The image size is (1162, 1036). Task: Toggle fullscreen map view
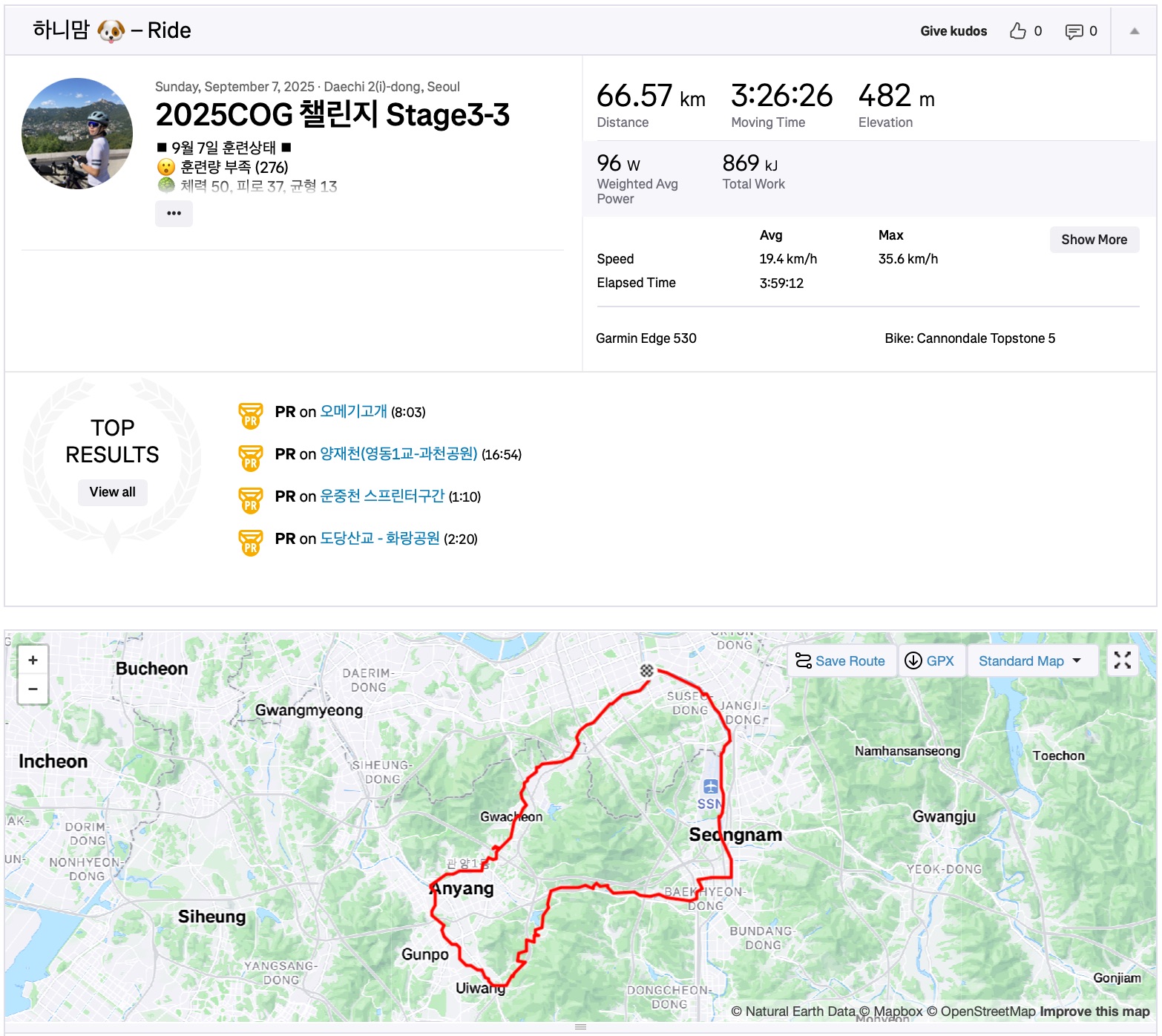pos(1122,660)
